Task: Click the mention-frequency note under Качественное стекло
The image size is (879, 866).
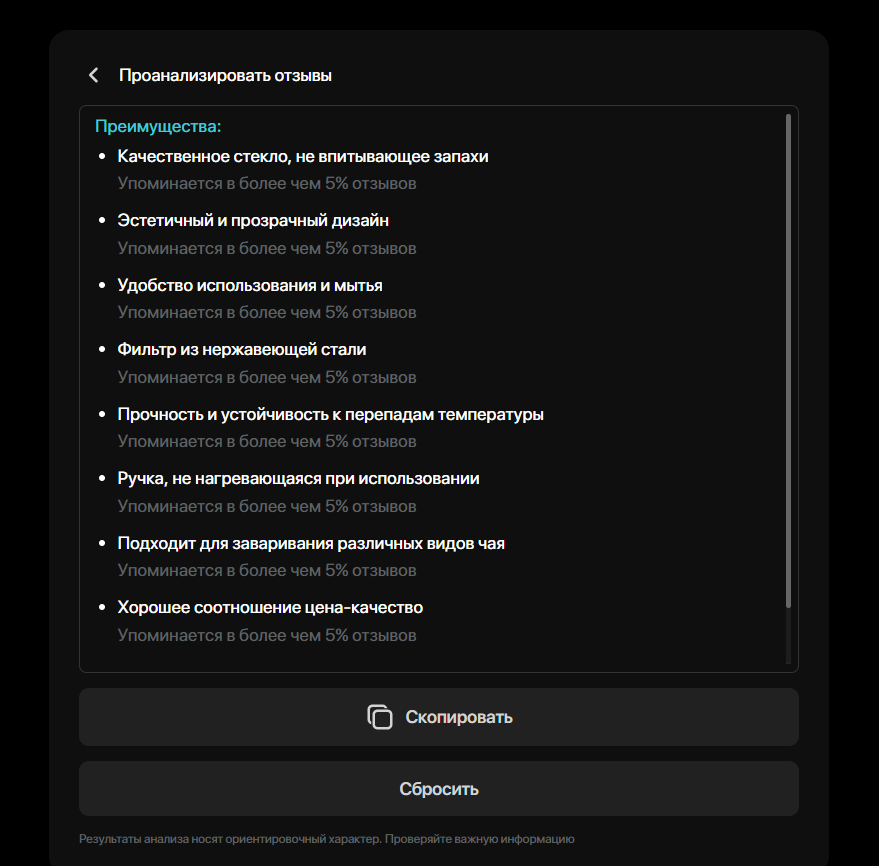Action: click(x=267, y=184)
